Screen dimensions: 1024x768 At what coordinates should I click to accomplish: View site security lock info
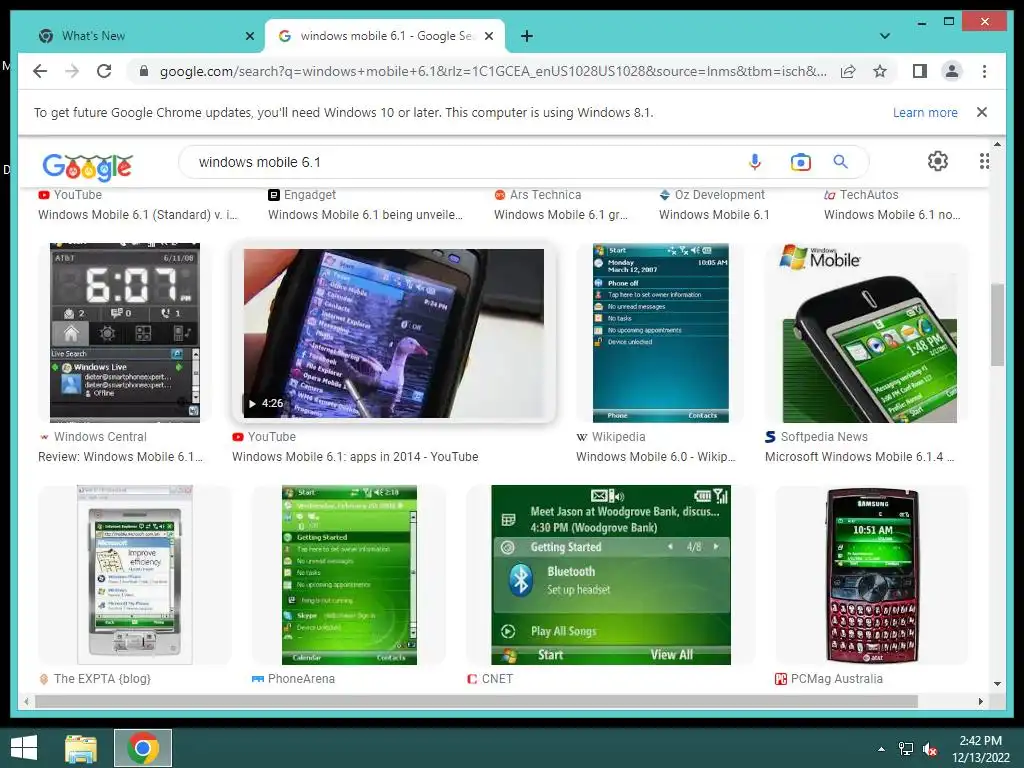point(144,71)
